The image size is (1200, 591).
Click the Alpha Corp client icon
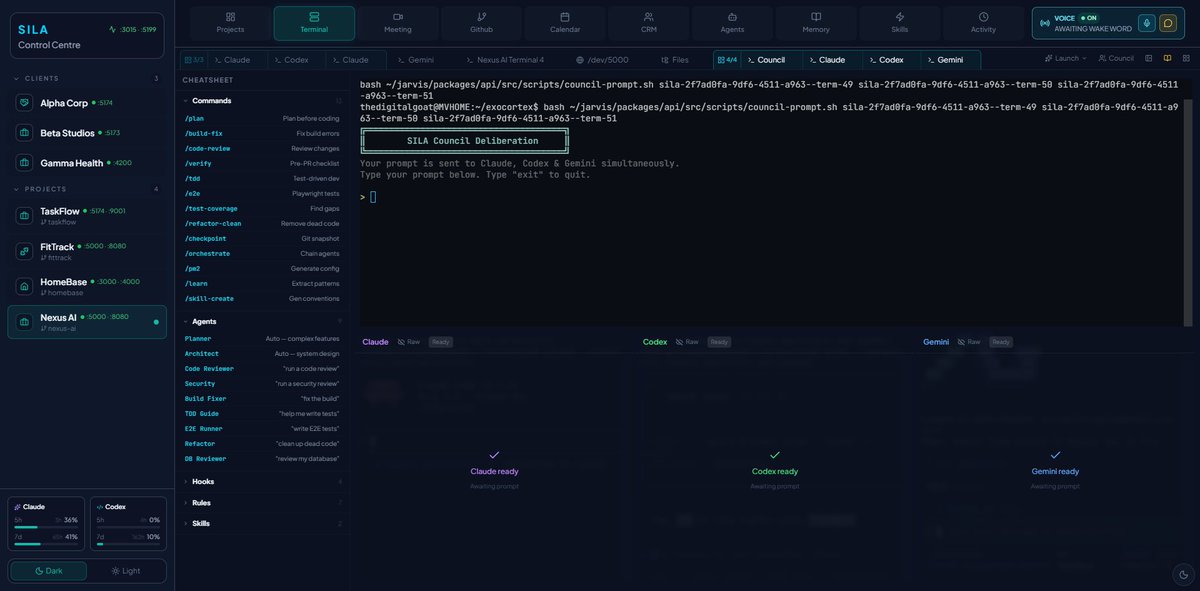point(24,102)
